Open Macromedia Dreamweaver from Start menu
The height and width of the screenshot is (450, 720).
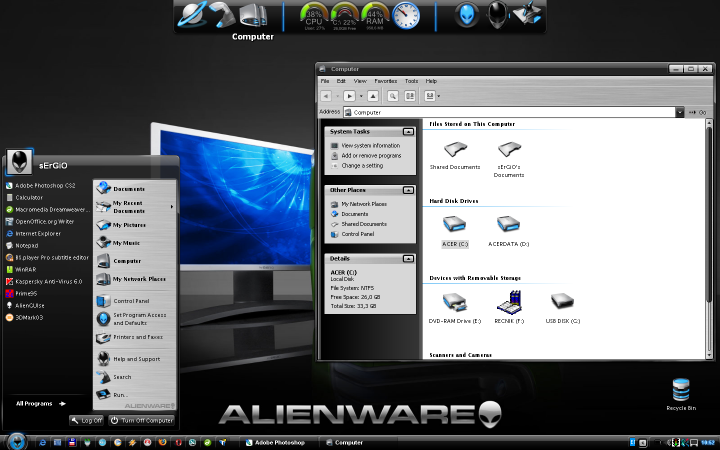tap(47, 209)
